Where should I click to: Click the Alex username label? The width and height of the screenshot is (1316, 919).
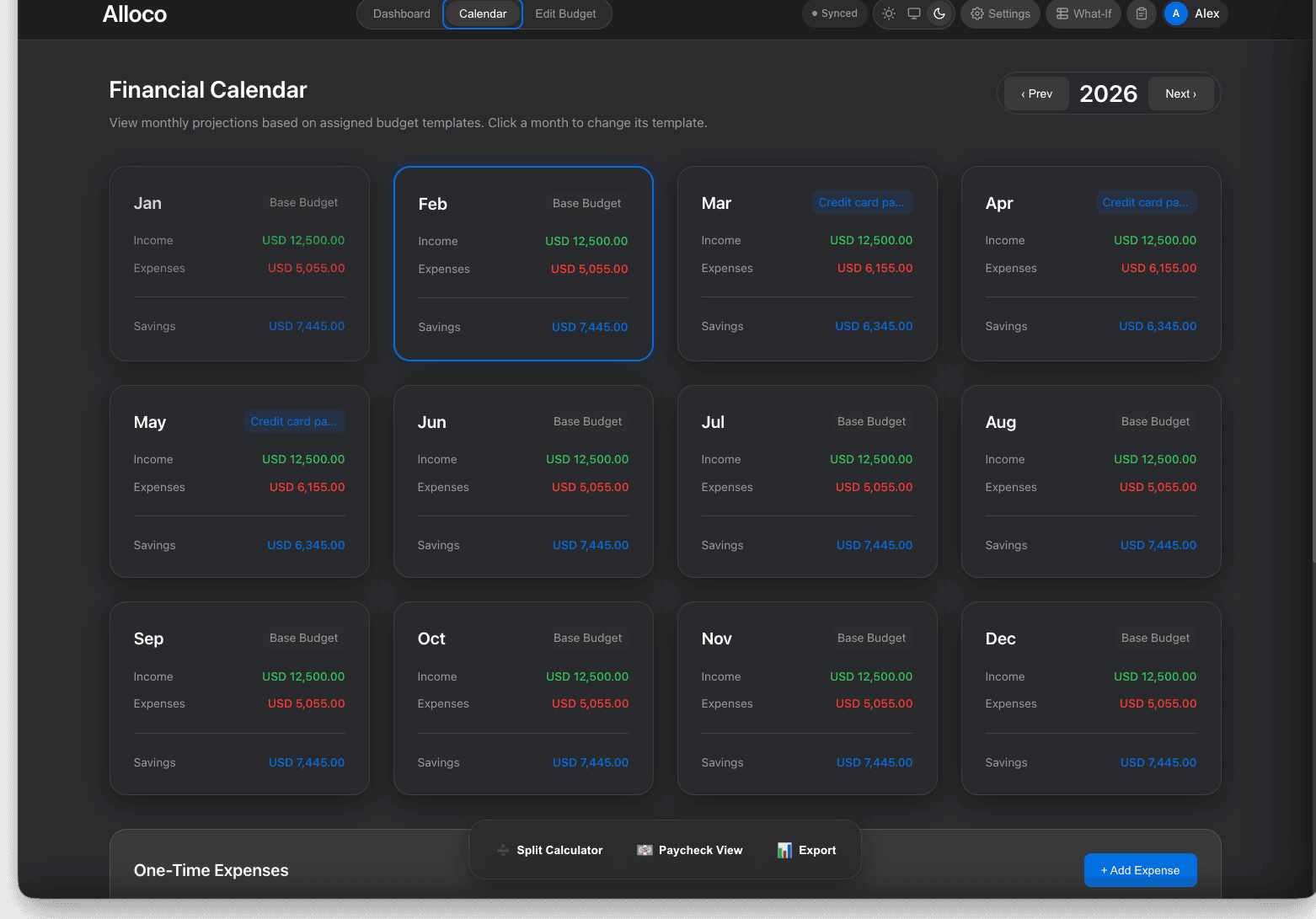click(x=1206, y=13)
